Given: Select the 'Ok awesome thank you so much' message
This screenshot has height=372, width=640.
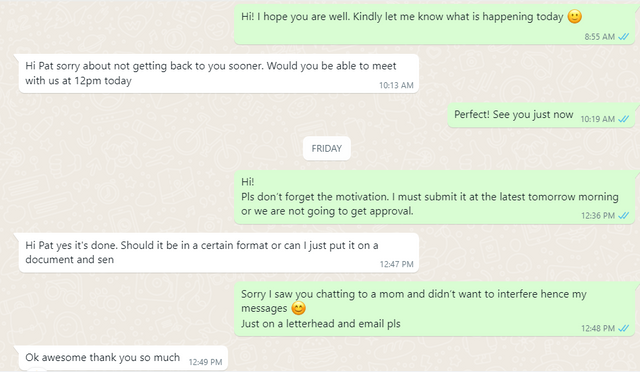Looking at the screenshot, I should [x=123, y=358].
